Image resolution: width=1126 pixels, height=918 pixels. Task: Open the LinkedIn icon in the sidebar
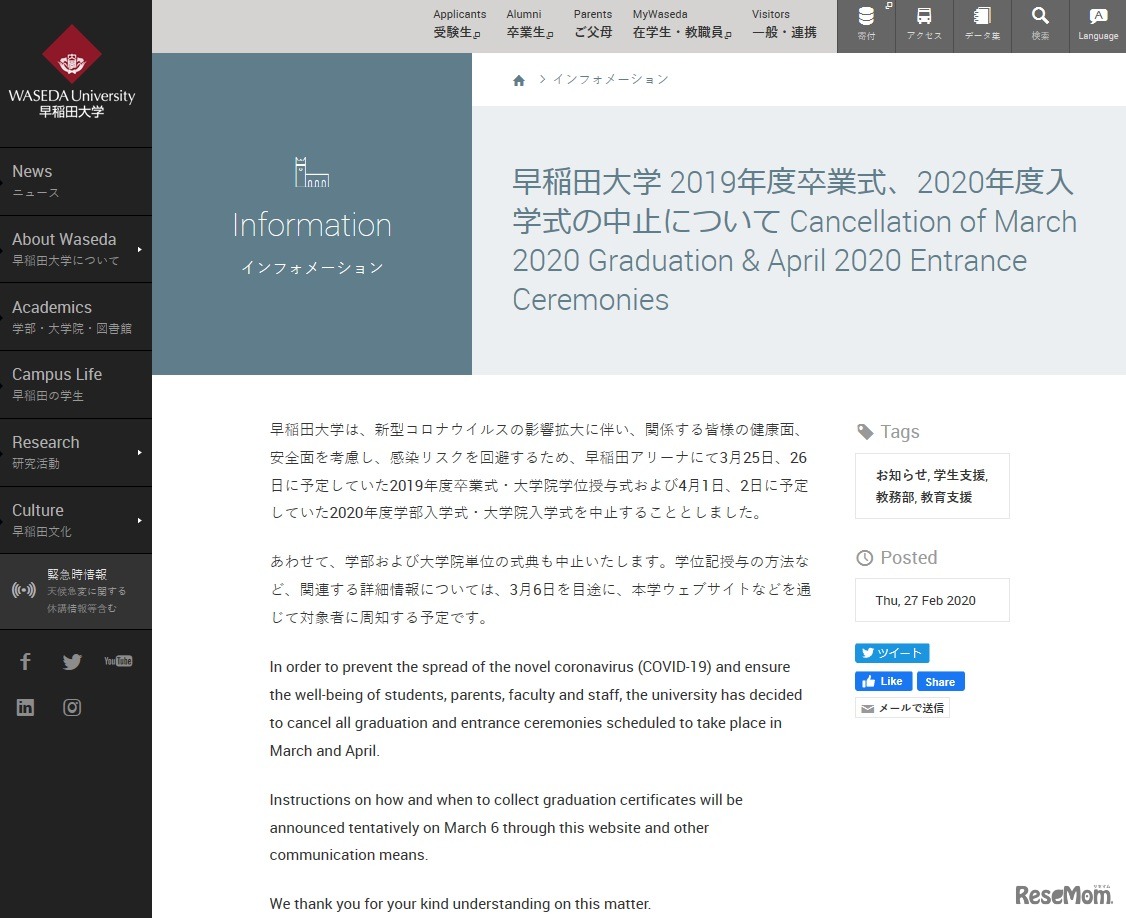click(25, 707)
